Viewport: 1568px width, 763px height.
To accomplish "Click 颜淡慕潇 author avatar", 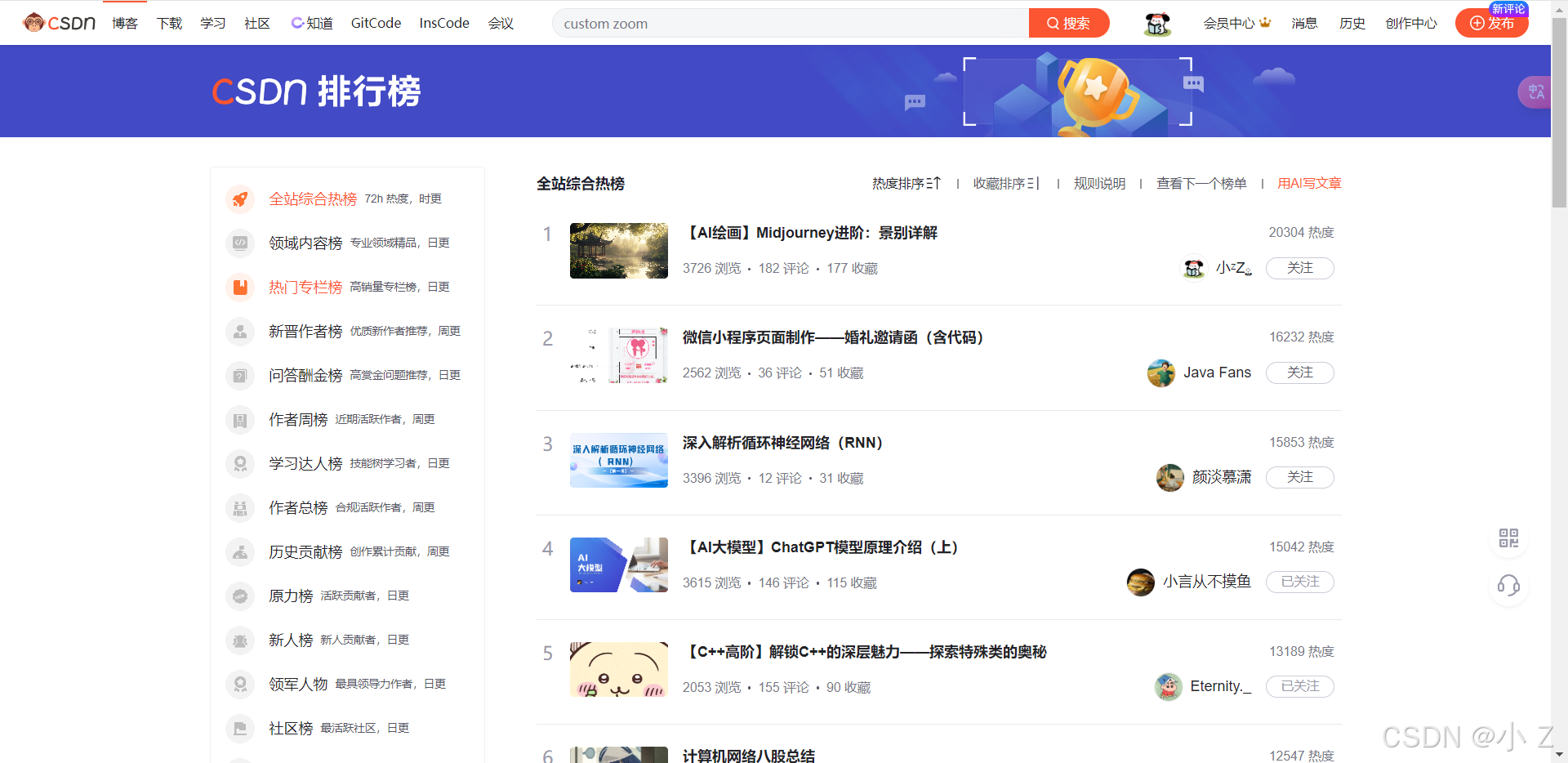I will tap(1169, 477).
